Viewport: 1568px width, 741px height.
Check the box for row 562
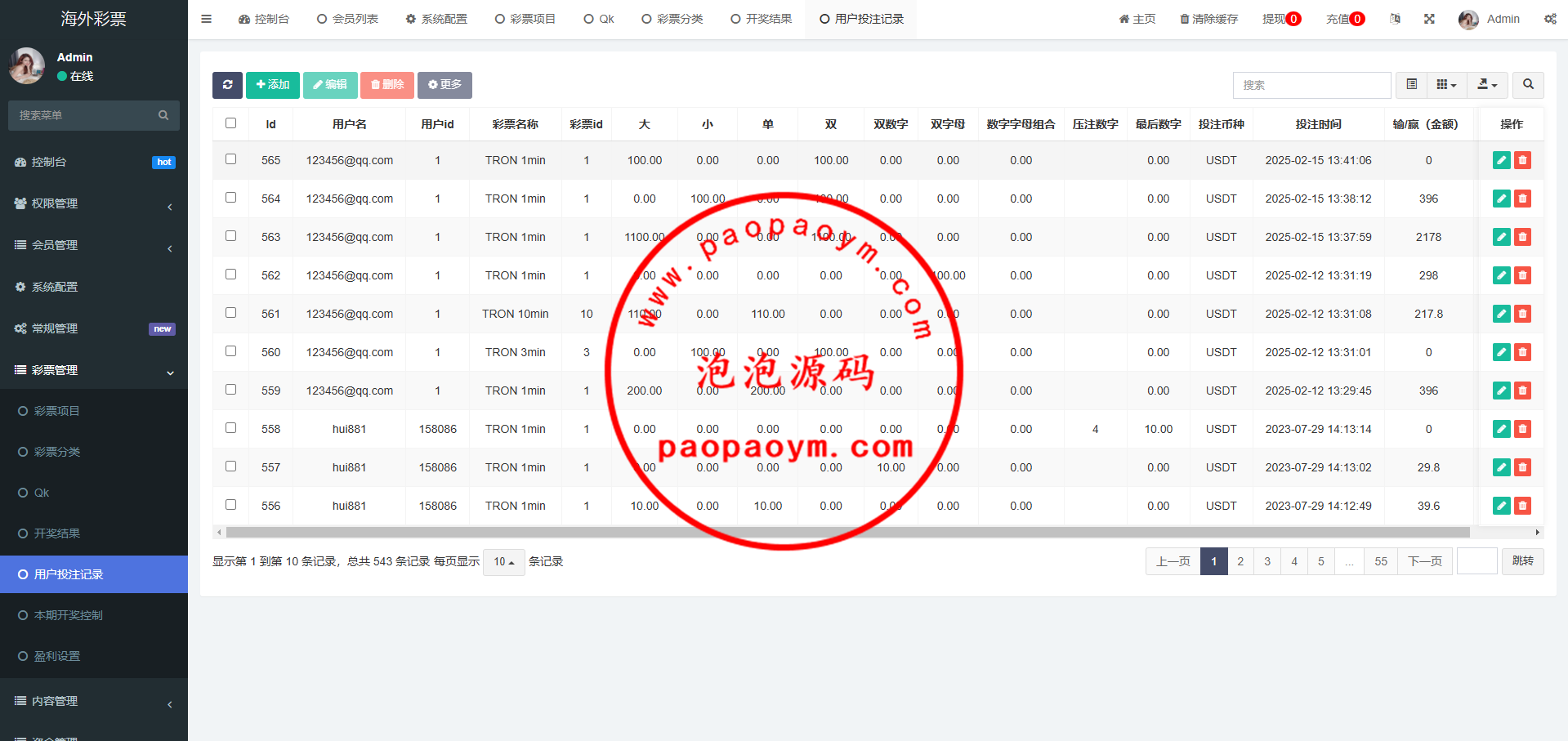point(230,275)
